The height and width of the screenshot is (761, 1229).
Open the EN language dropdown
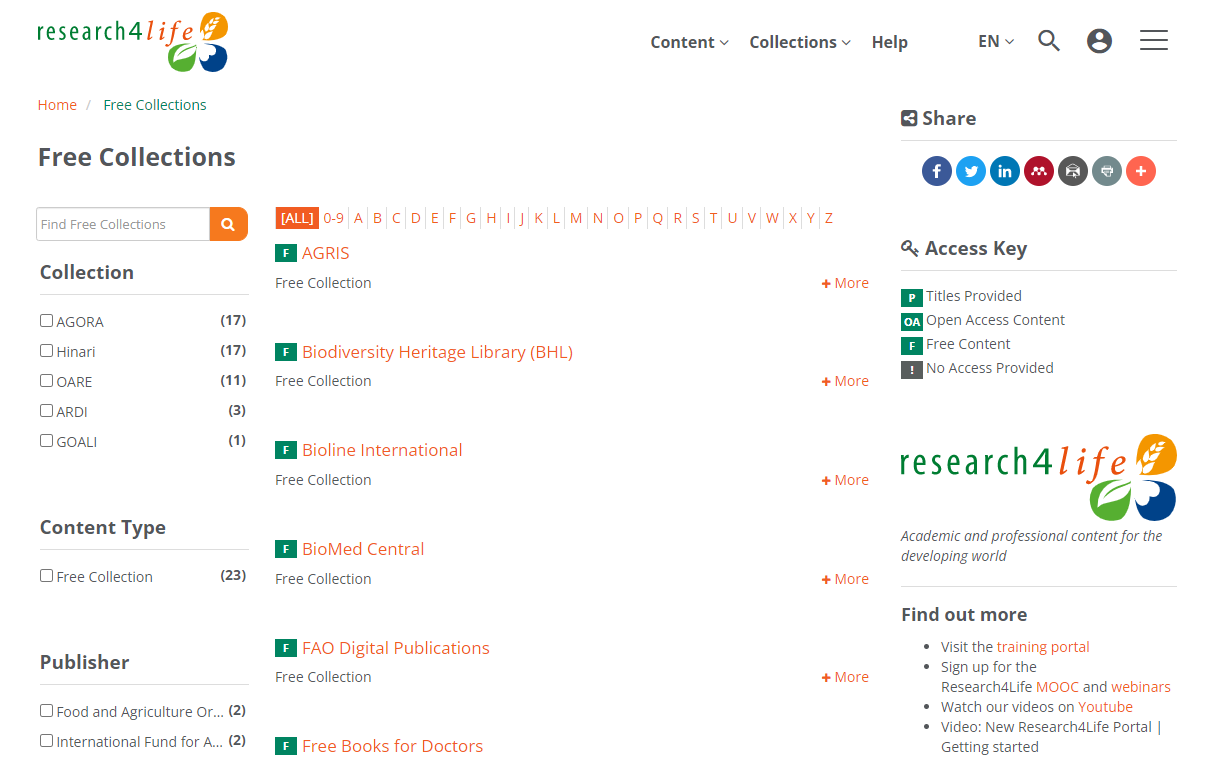996,41
